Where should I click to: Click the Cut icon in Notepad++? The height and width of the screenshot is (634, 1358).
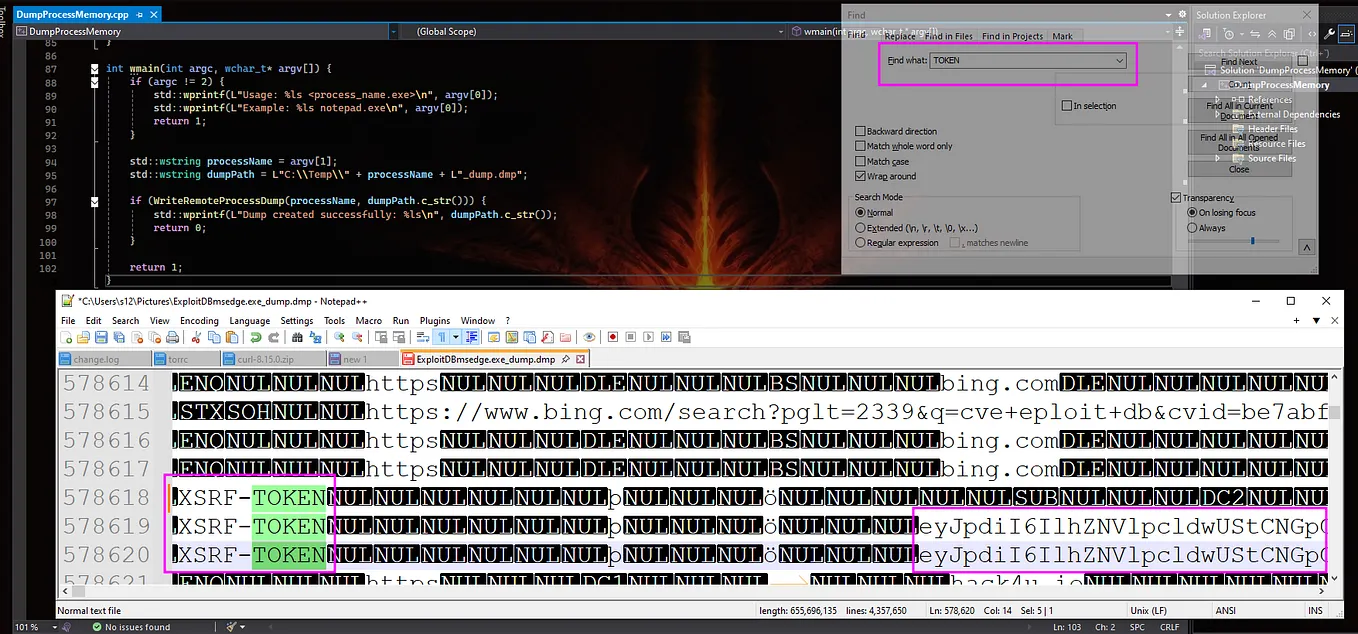[x=195, y=335]
